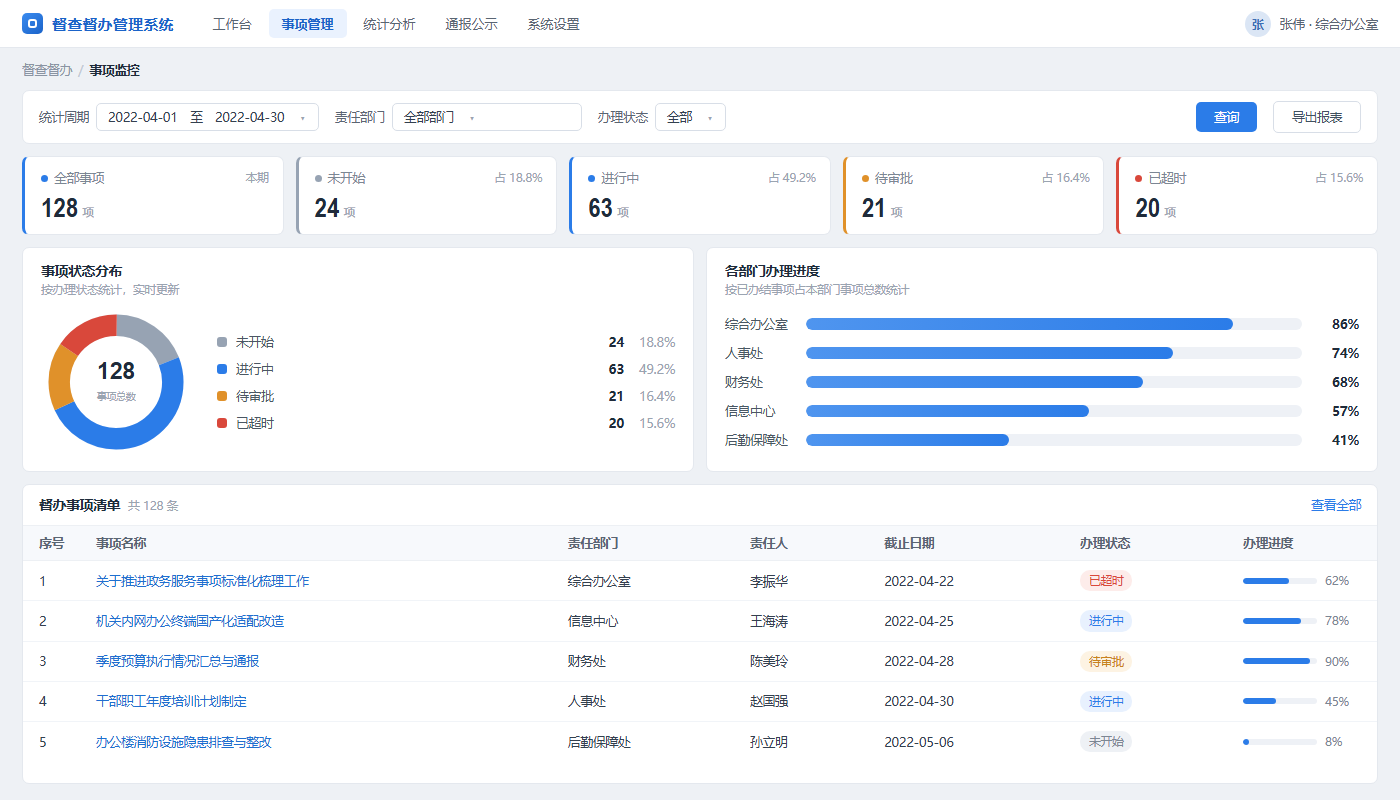
Task: Open the 统计周期 date range dropdown arrow
Action: coord(303,118)
